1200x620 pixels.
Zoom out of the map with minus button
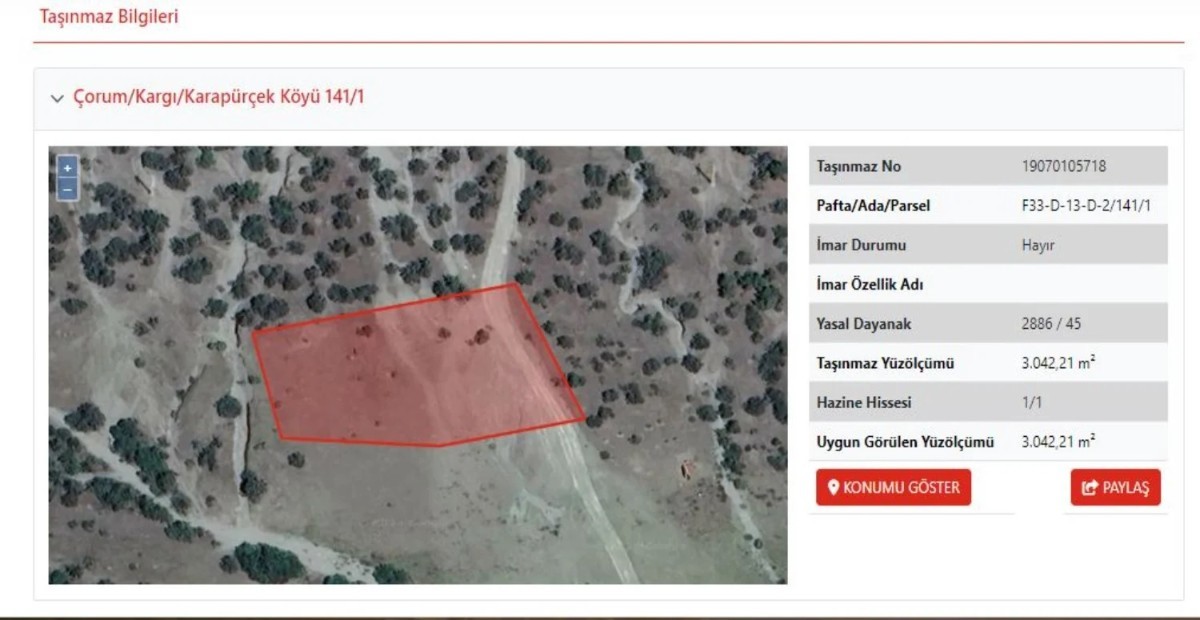point(67,189)
